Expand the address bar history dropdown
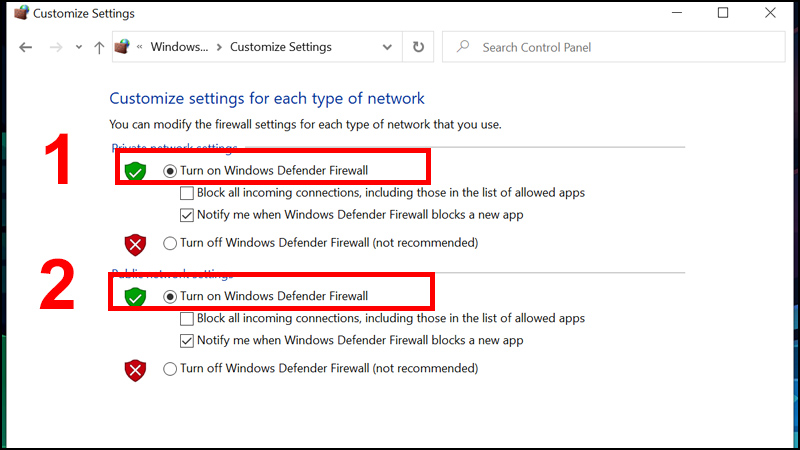Viewport: 800px width, 450px height. [388, 47]
